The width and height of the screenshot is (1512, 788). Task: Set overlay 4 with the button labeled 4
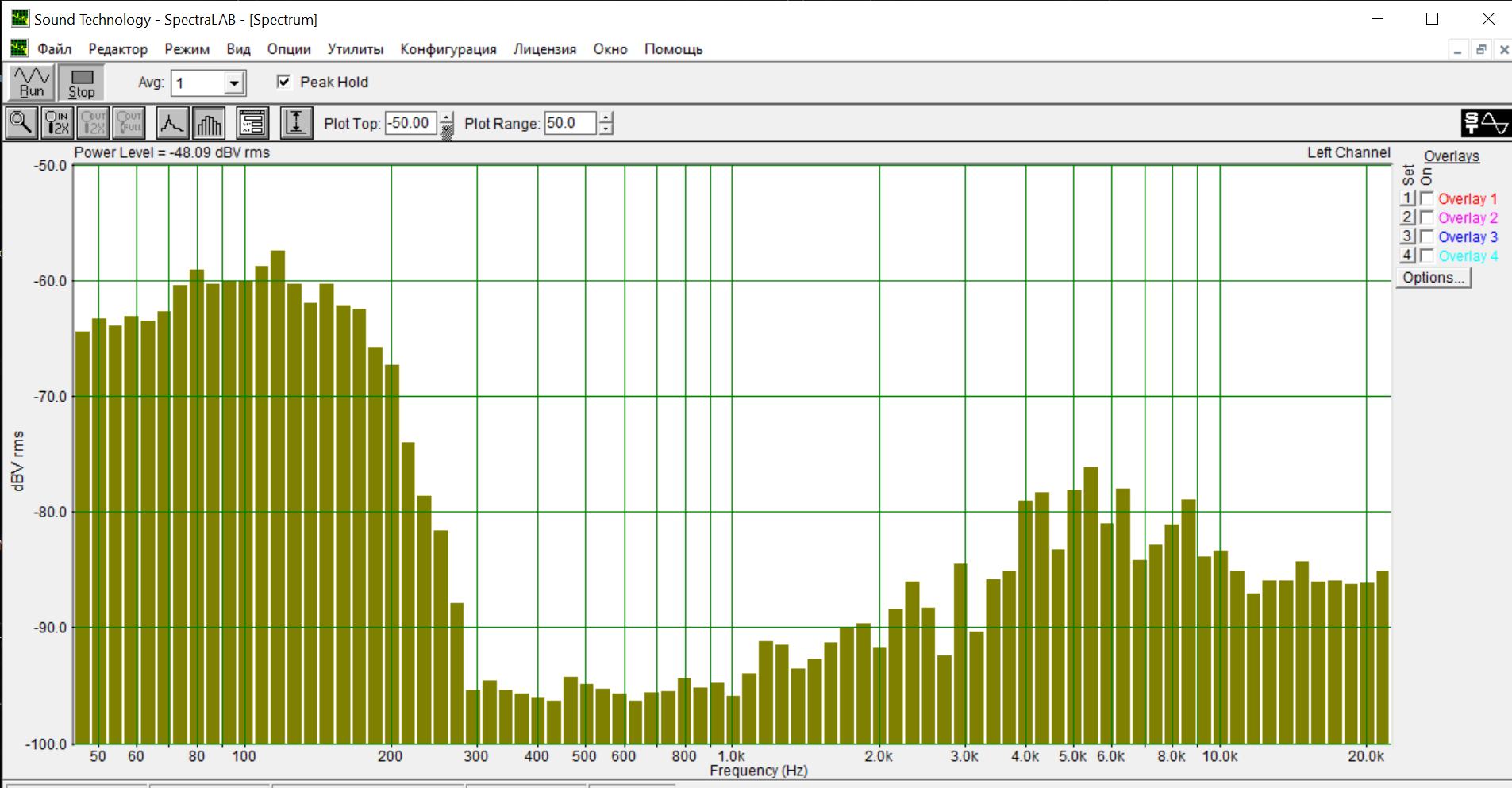[1407, 256]
